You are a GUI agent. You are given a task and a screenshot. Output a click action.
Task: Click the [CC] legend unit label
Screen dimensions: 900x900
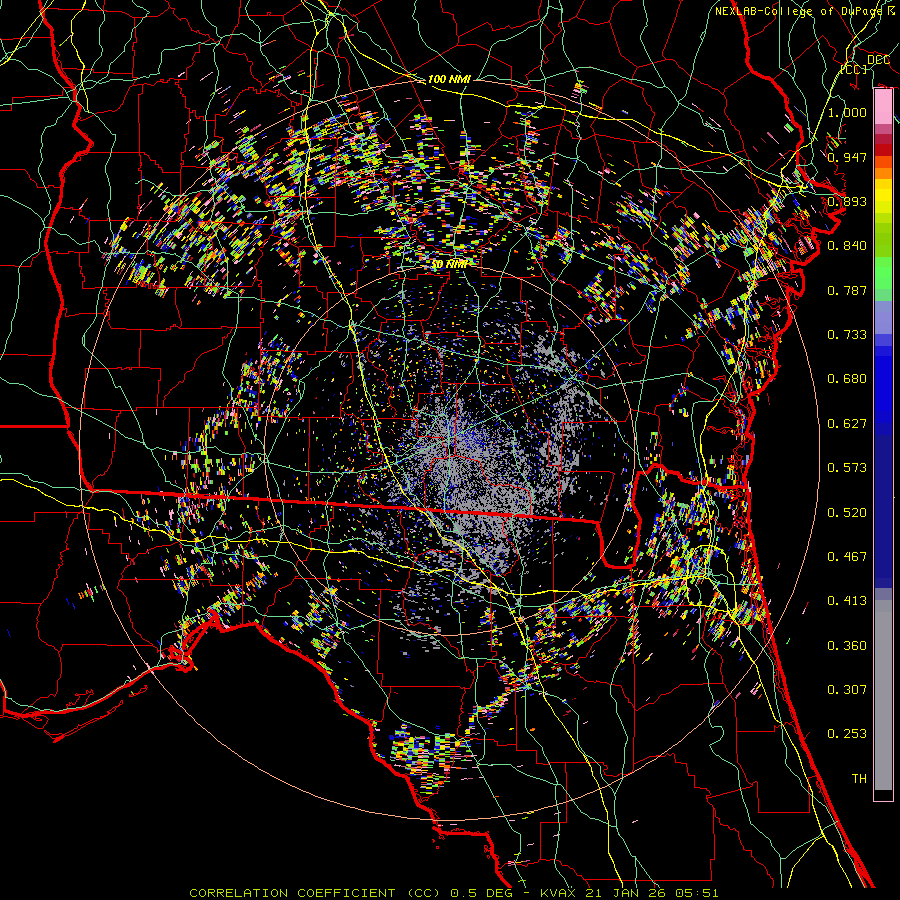854,69
